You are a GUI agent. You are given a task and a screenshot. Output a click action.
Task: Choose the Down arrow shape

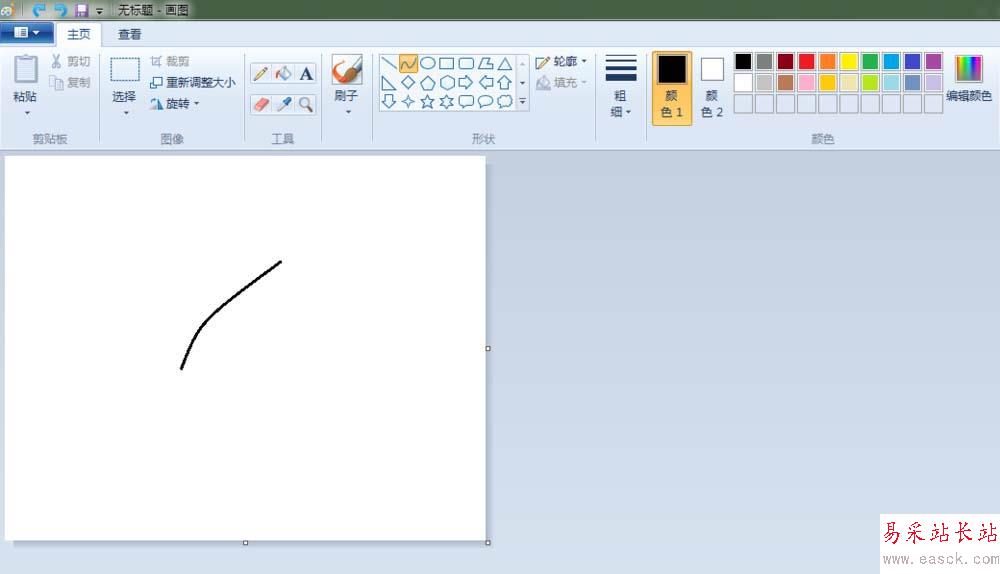pos(389,101)
